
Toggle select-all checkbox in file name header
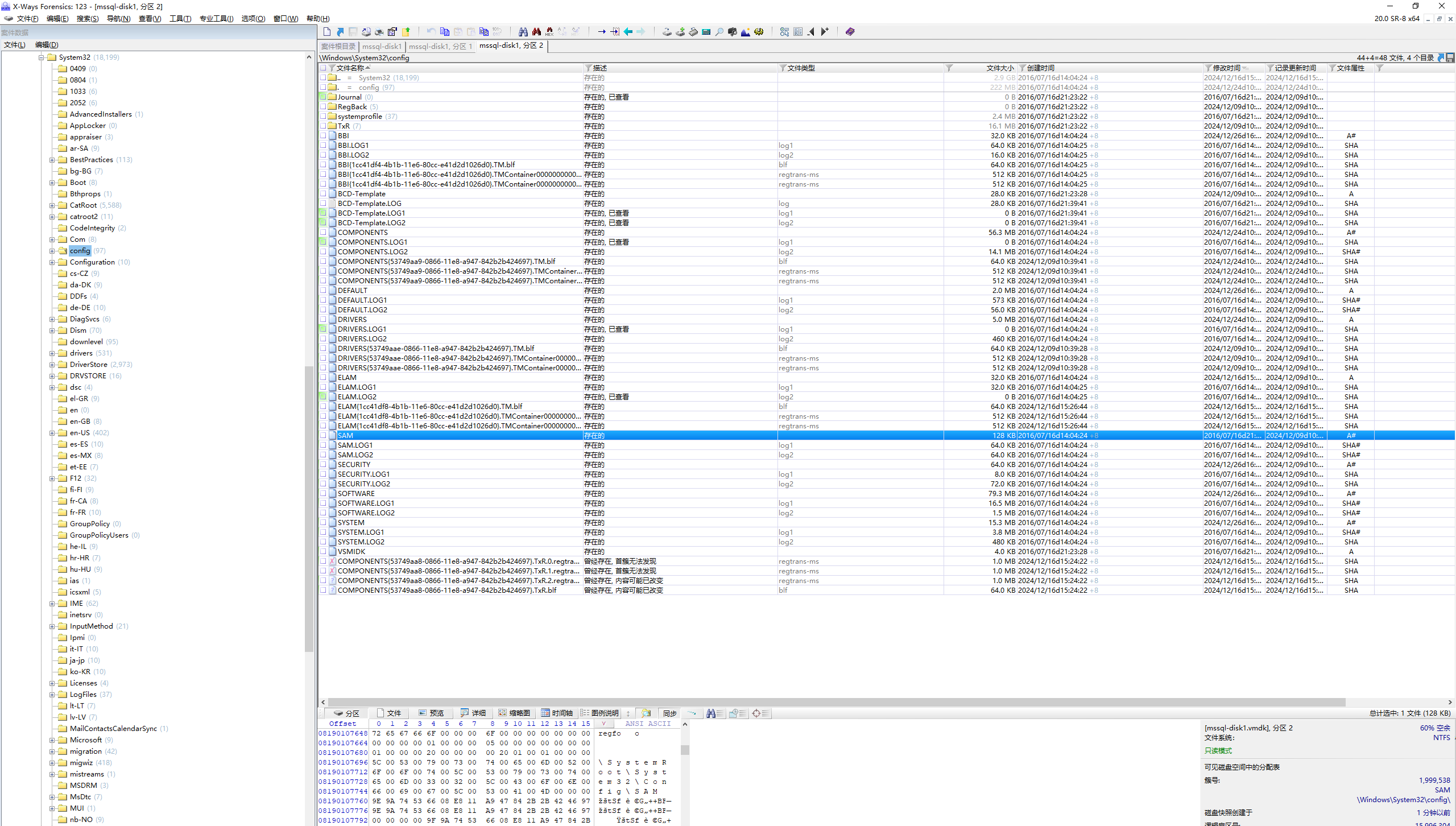pos(323,68)
